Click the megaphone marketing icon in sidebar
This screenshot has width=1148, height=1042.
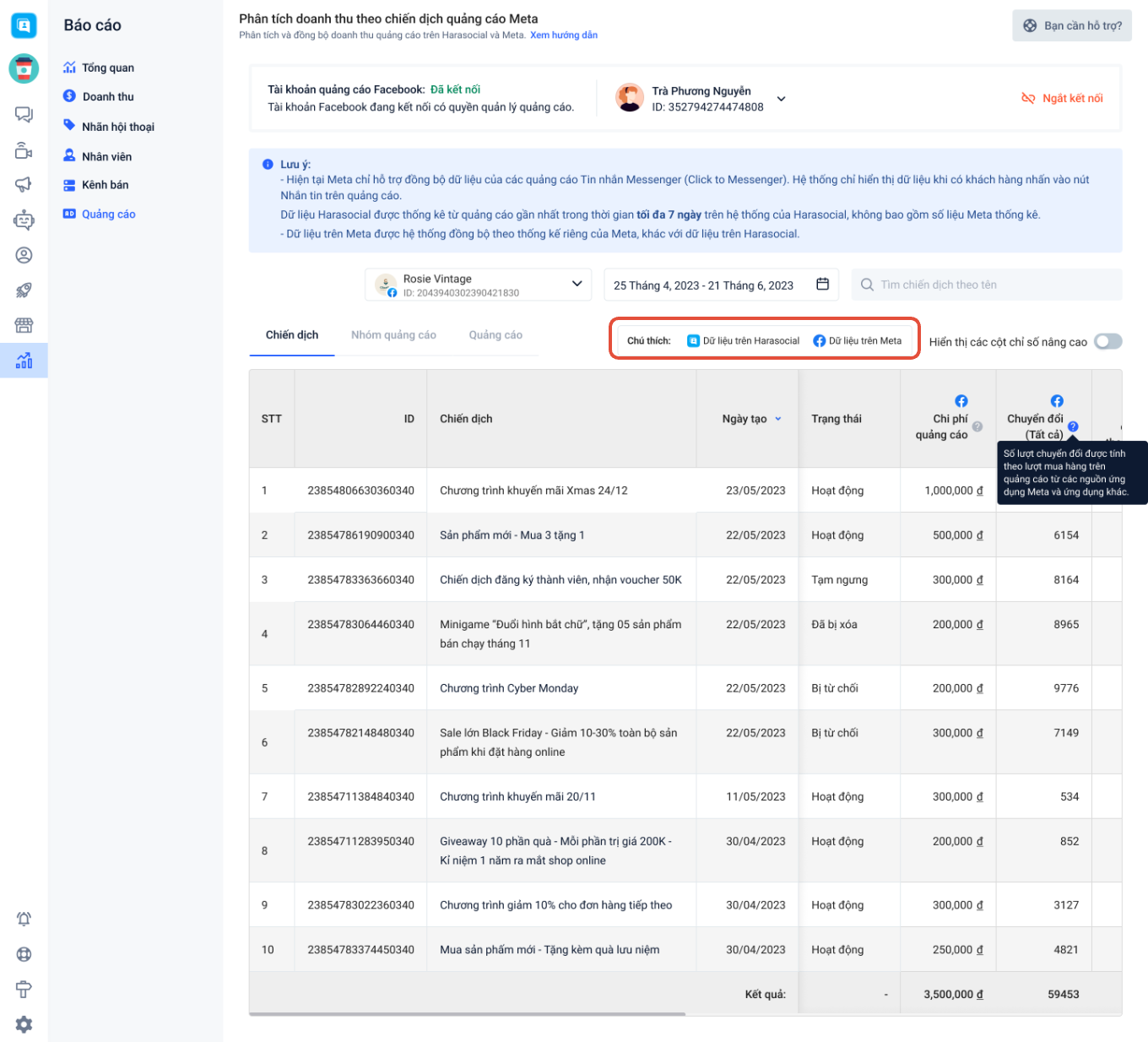pyautogui.click(x=24, y=185)
